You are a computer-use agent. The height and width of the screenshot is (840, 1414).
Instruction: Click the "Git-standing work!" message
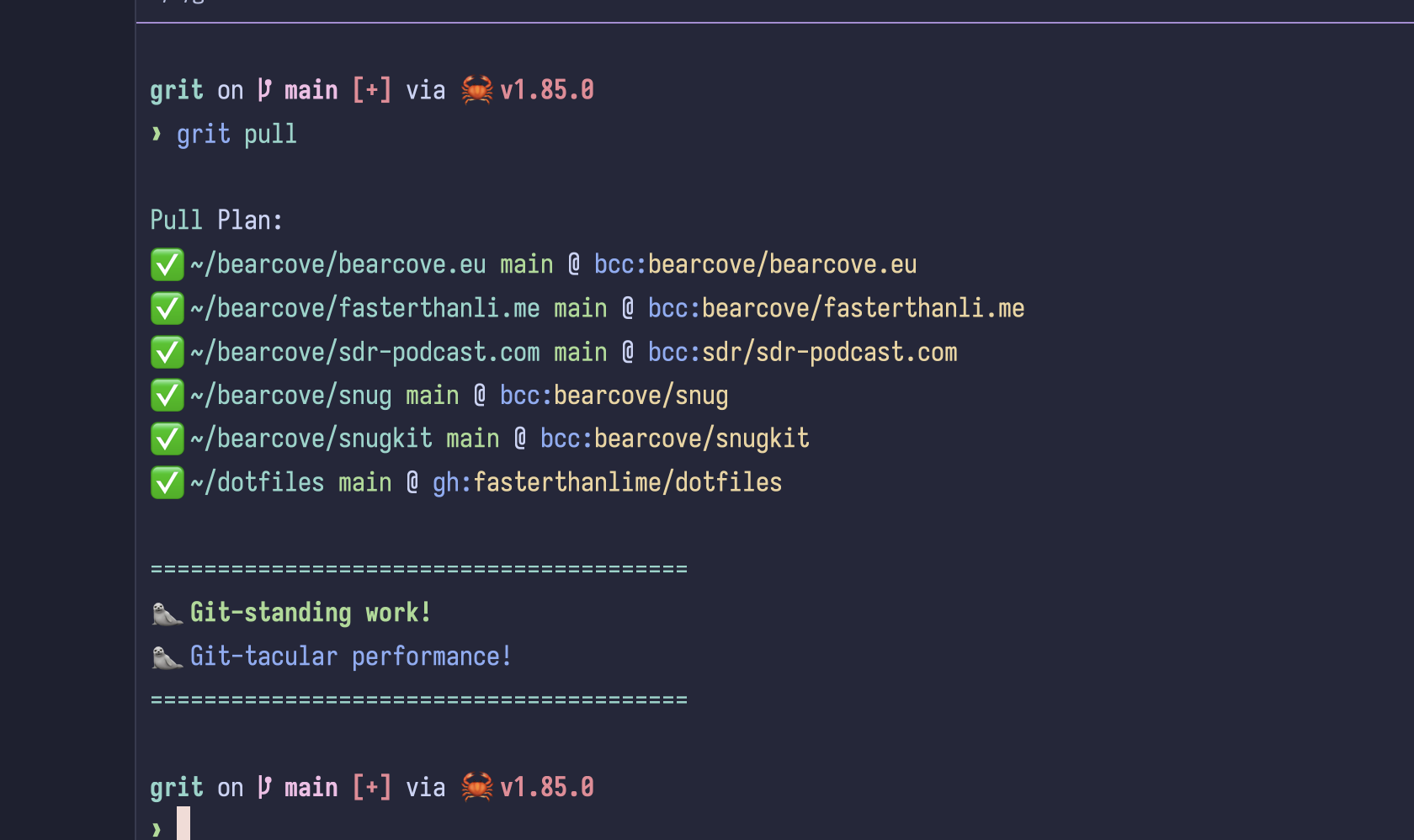tap(310, 613)
